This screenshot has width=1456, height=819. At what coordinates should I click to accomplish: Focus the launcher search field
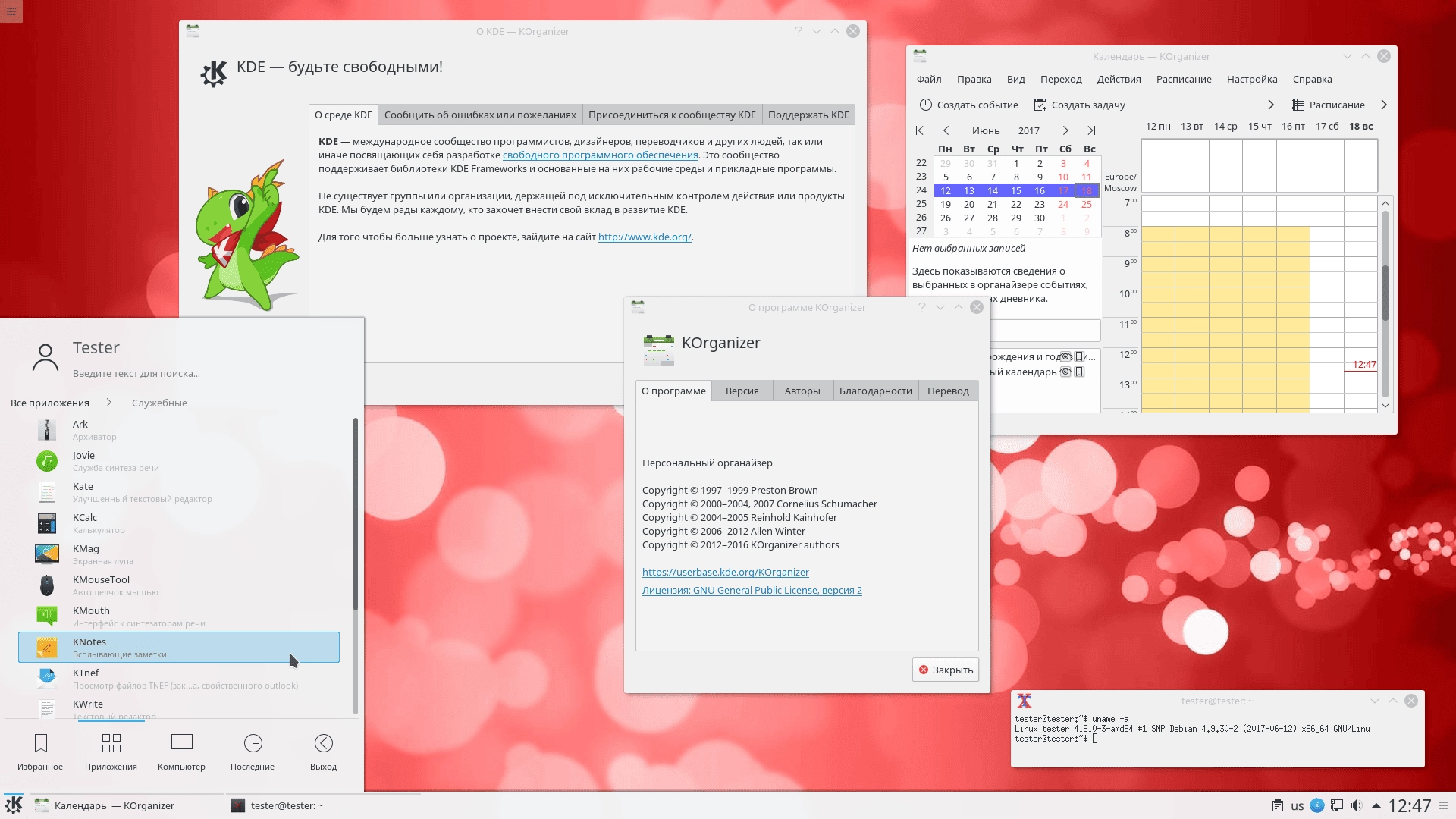click(136, 373)
